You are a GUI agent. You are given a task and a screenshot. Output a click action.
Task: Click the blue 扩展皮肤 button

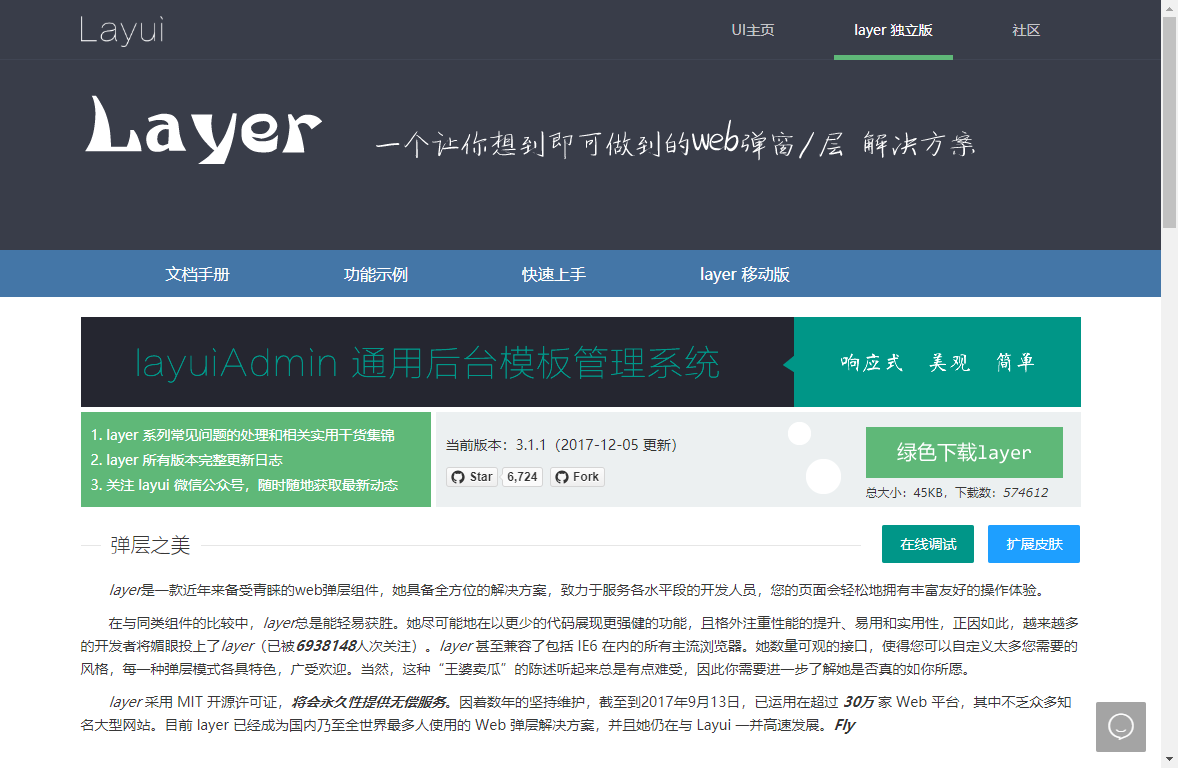click(1034, 544)
